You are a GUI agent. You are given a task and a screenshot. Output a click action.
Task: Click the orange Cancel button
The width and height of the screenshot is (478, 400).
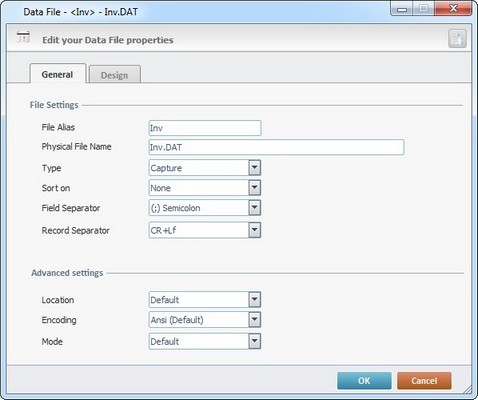tap(424, 381)
